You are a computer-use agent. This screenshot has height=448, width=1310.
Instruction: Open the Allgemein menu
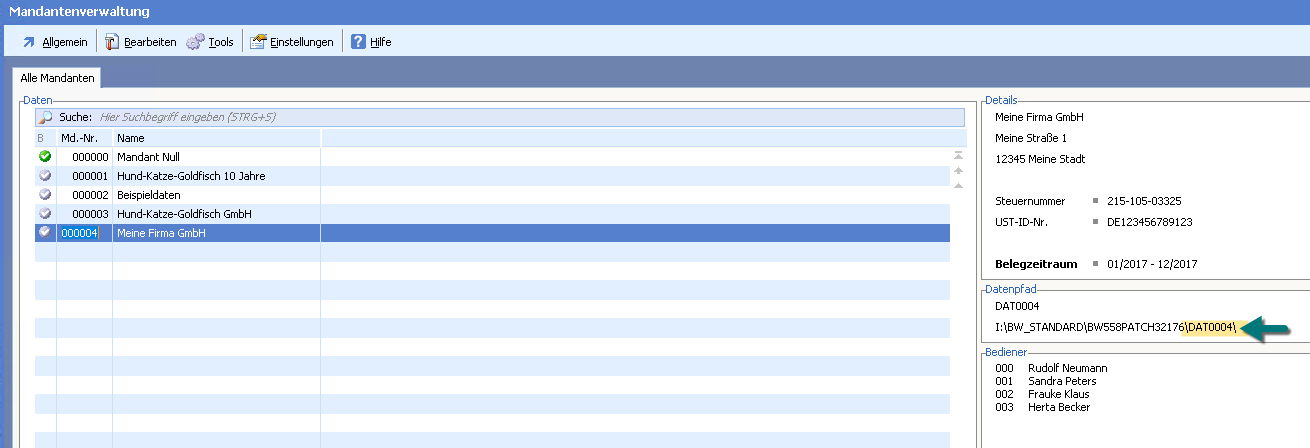coord(64,42)
